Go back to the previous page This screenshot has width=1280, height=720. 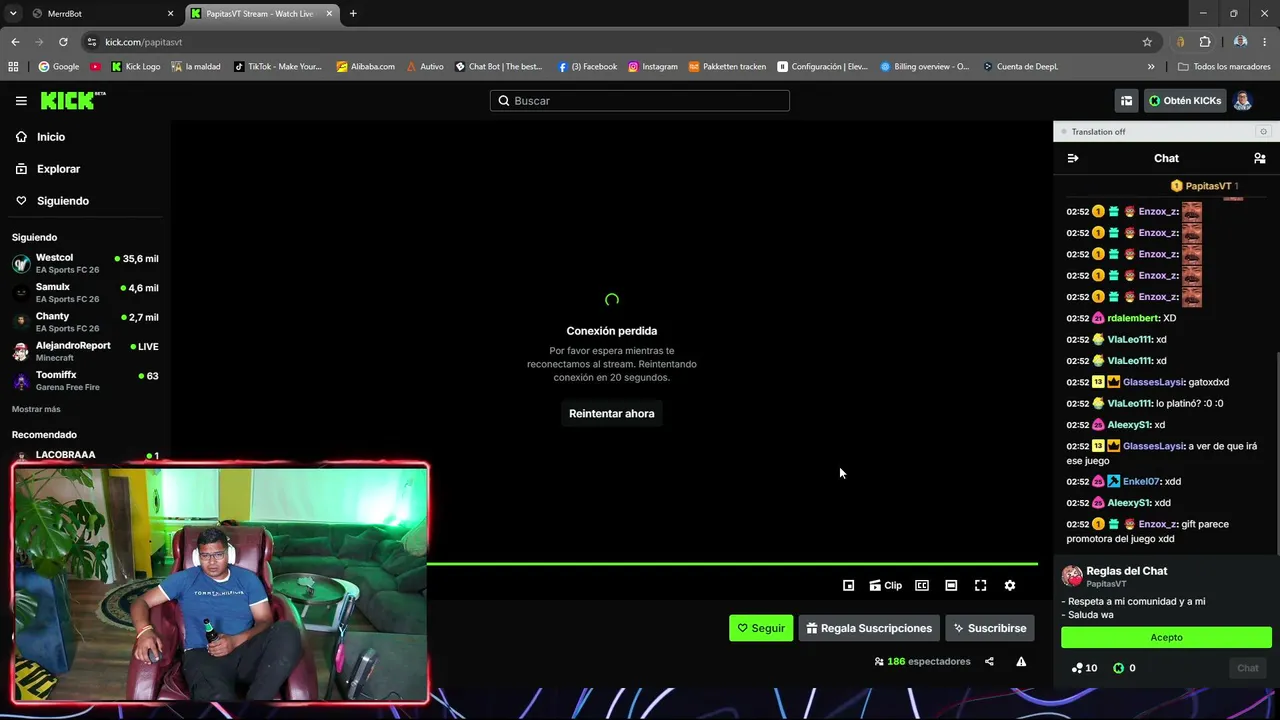point(15,42)
